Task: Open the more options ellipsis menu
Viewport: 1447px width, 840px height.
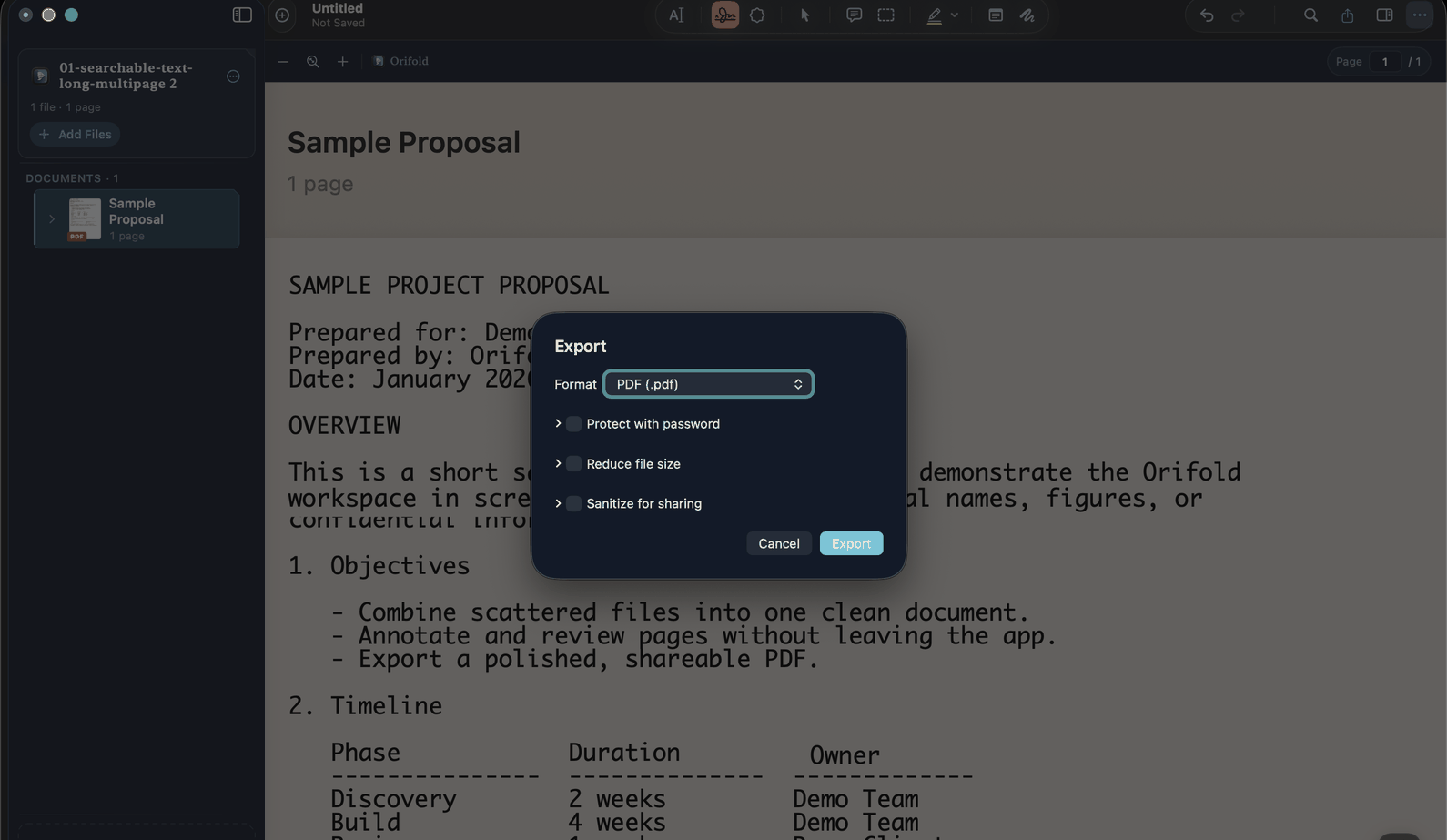Action: click(x=1420, y=15)
